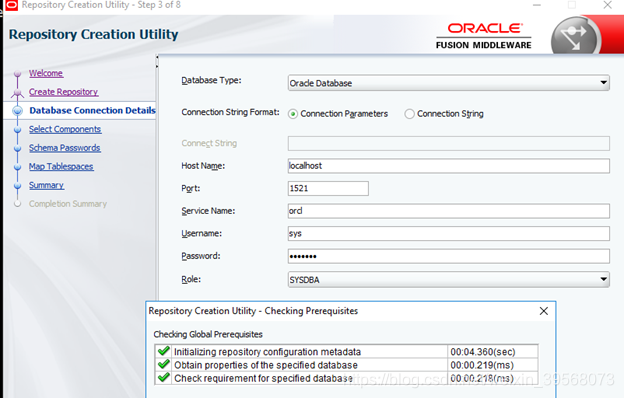Click the 00:04.360(sec) timing cell
The width and height of the screenshot is (624, 398).
(x=493, y=352)
